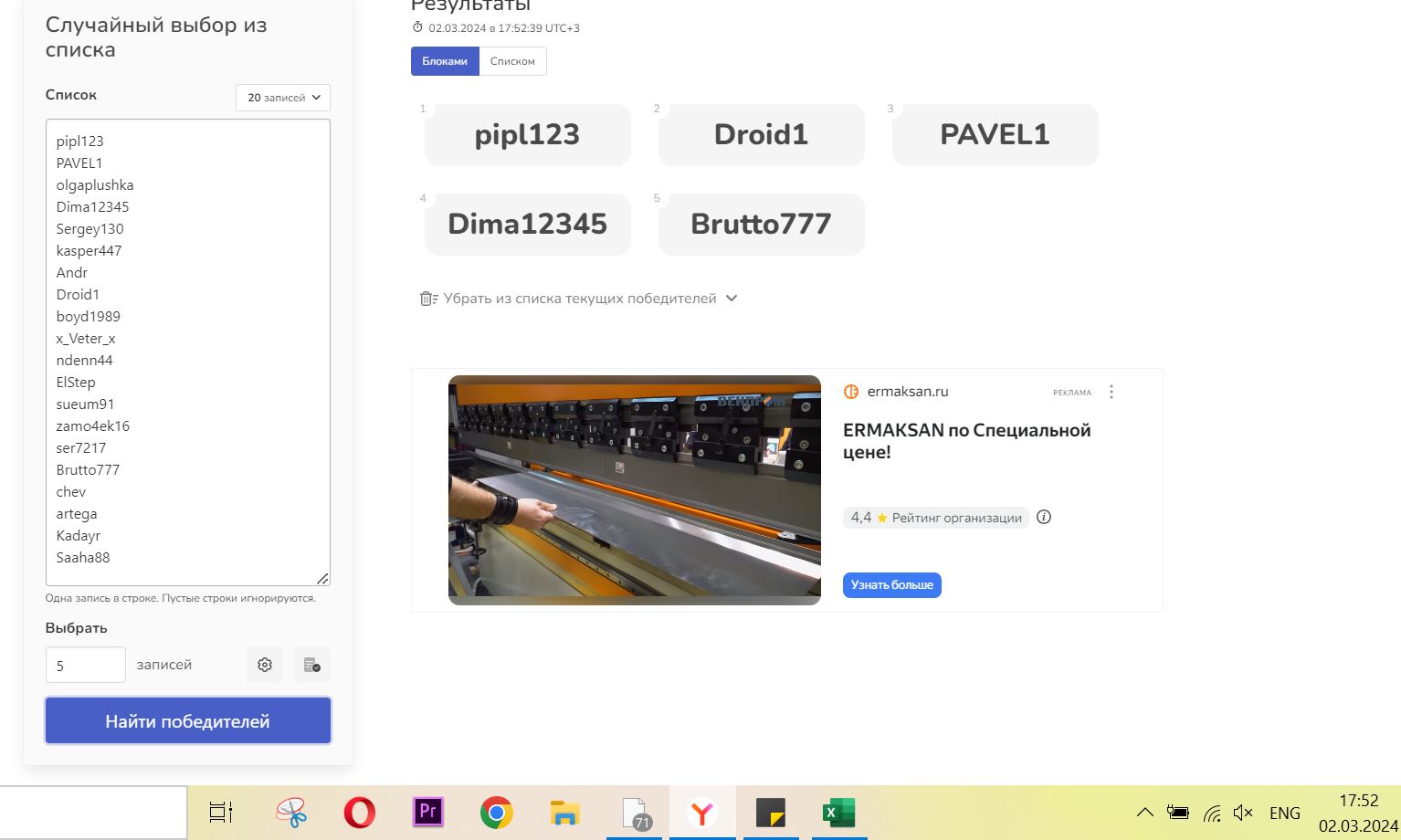The height and width of the screenshot is (840, 1401).
Task: Select the 'Dima12345' result block
Action: 528,225
